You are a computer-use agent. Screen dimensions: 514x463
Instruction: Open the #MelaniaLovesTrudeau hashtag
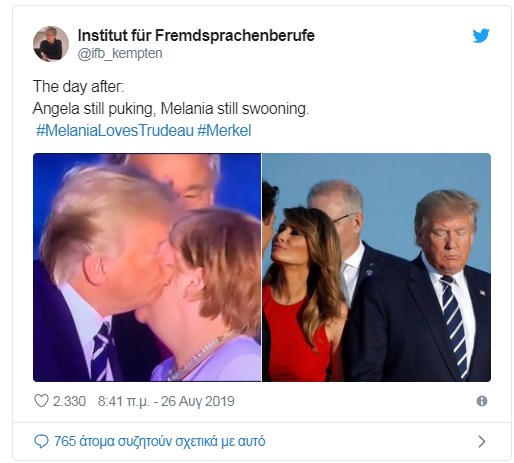coord(115,130)
